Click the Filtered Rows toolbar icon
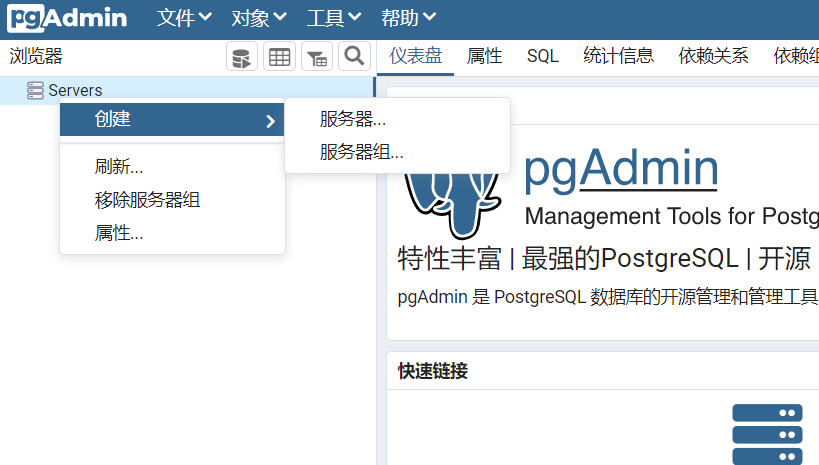This screenshot has width=819, height=465. point(316,57)
